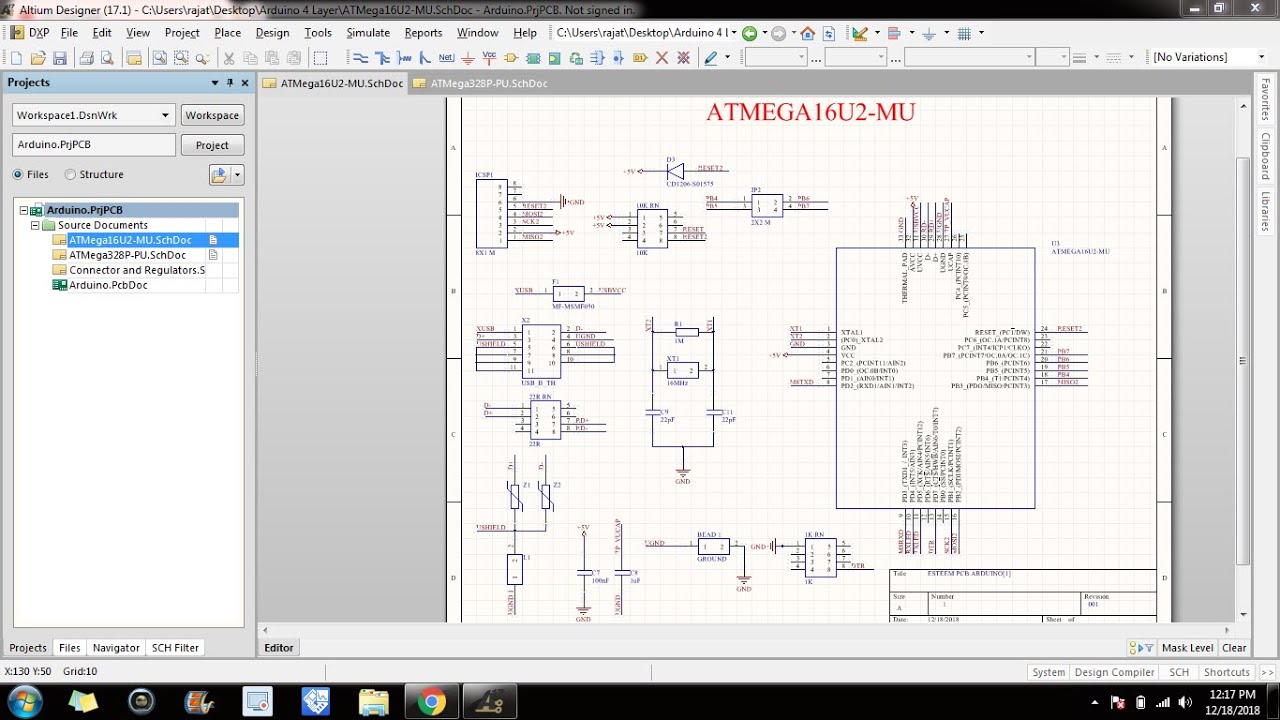
Task: Click the Clear button
Action: 1234,648
